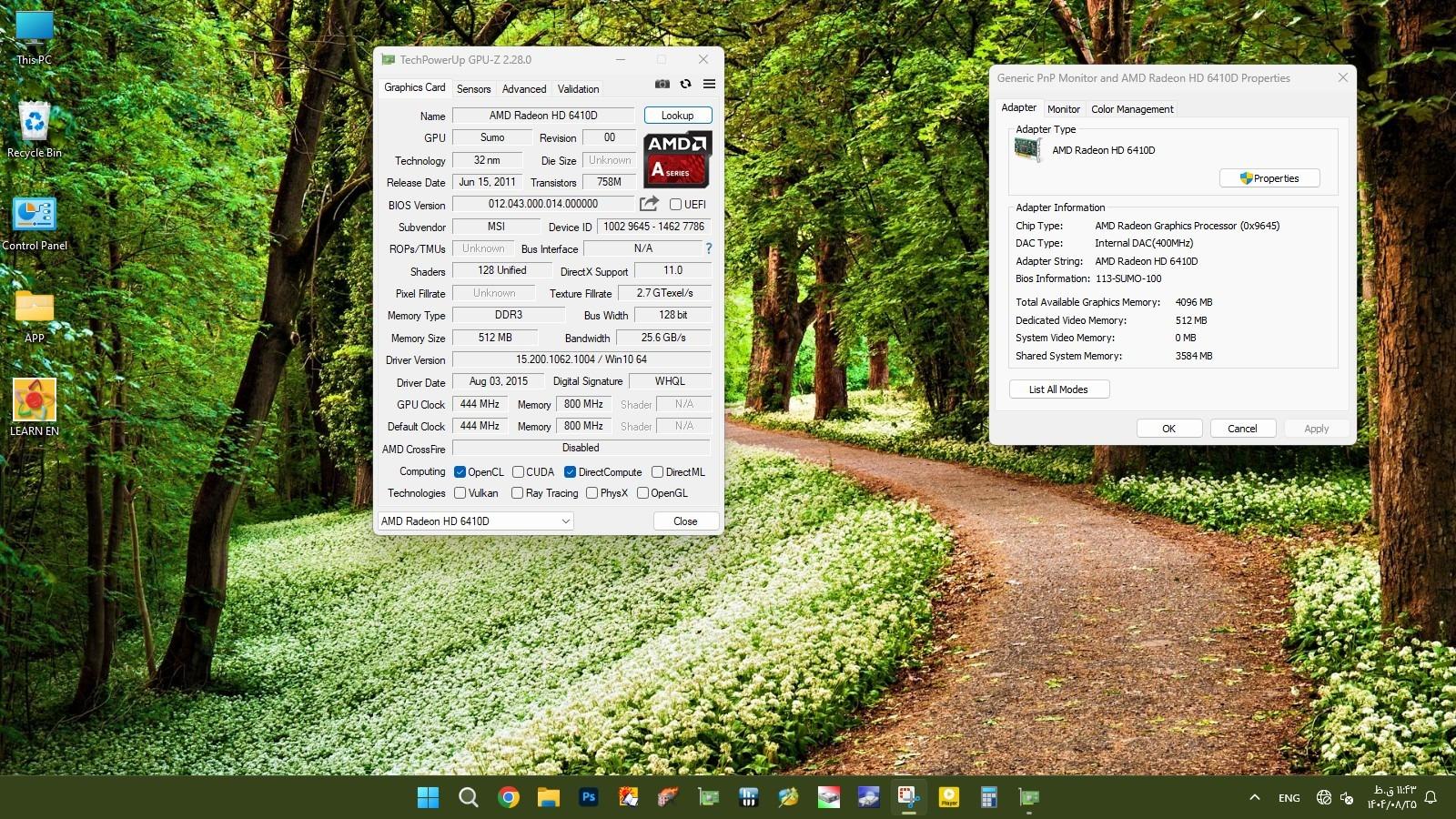Open Photoshop from the taskbar
This screenshot has height=819, width=1456.
coord(588,798)
